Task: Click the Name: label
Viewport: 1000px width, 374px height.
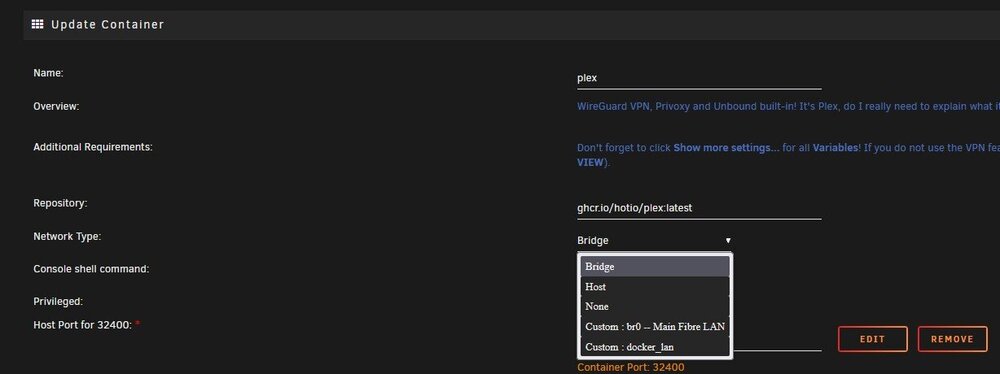Action: (x=48, y=73)
